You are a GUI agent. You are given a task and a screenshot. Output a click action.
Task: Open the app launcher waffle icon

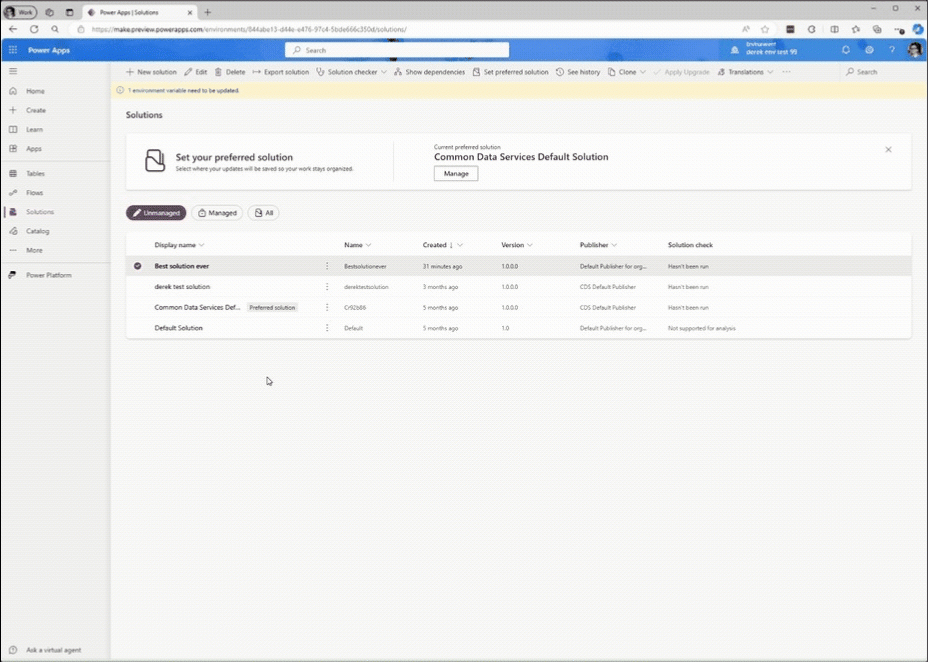pos(13,50)
